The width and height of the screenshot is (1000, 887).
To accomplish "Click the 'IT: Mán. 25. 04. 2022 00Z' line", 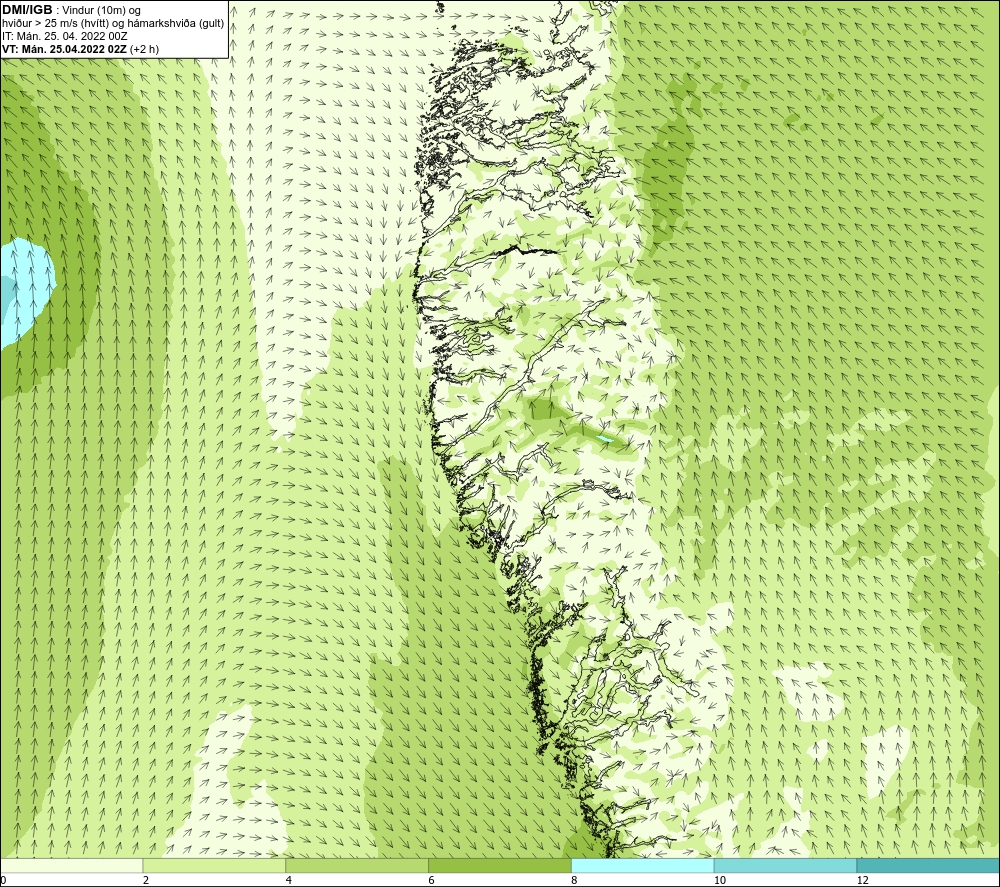I will [x=65, y=36].
